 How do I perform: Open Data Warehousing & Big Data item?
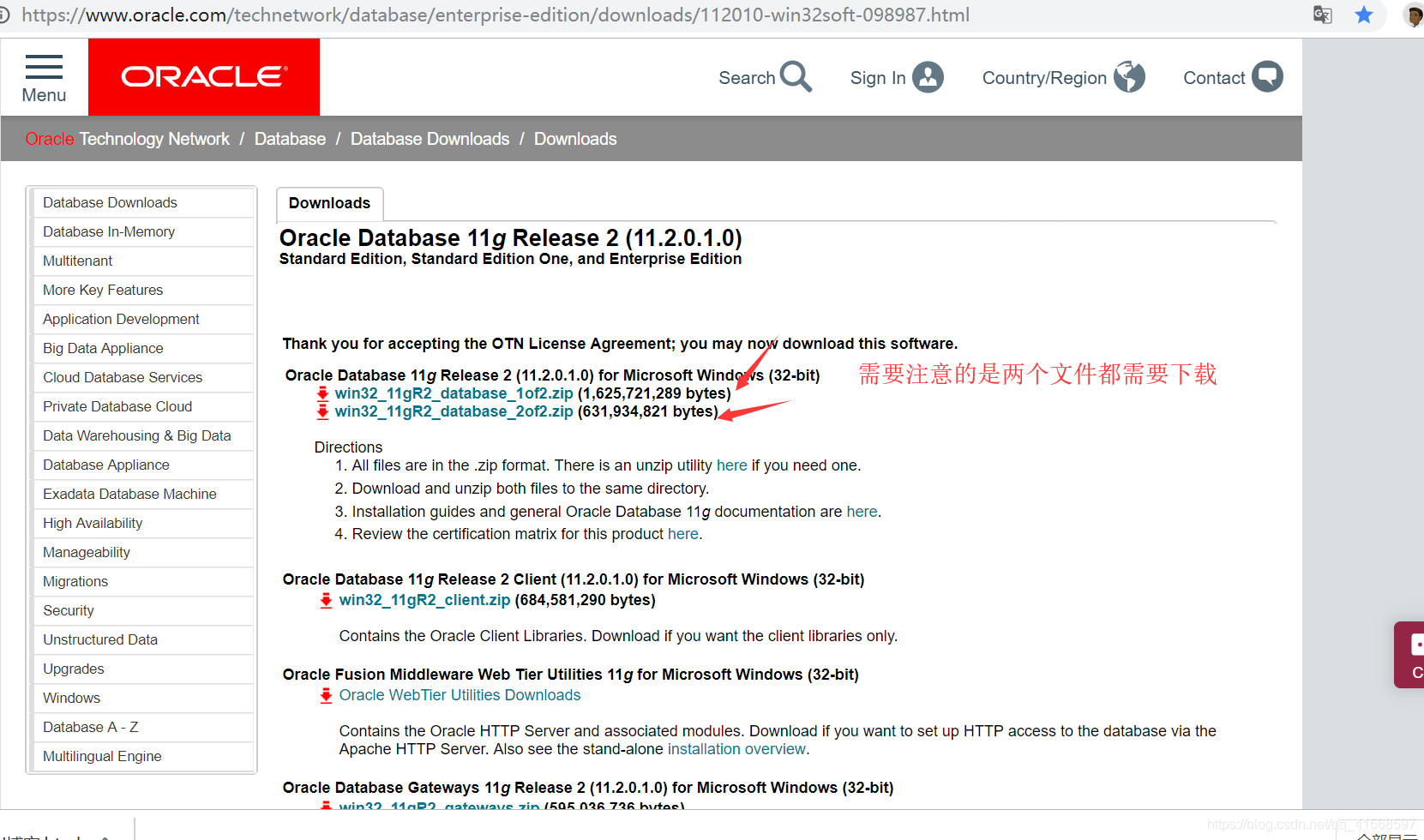[143, 436]
